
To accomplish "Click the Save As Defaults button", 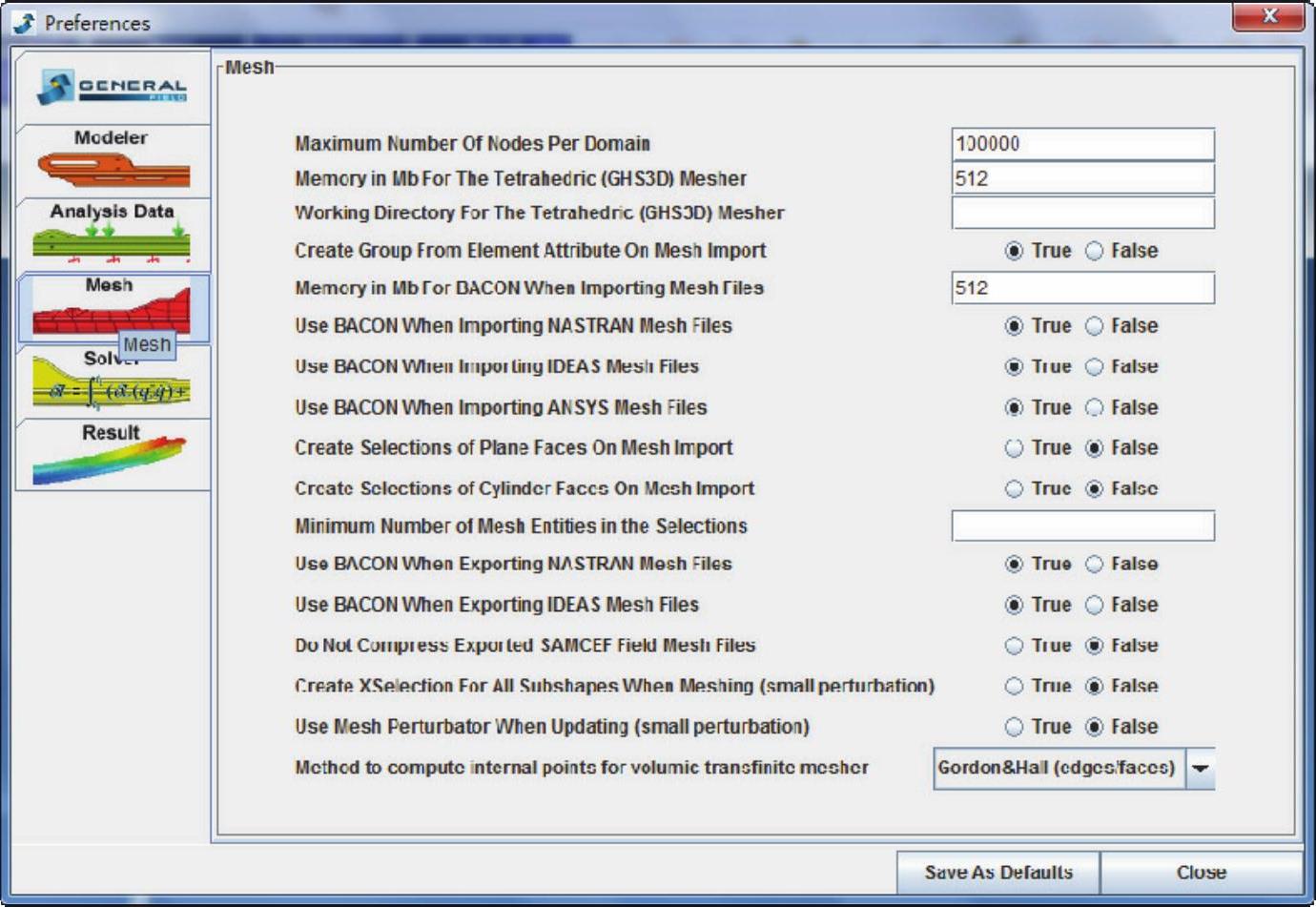I will (x=997, y=873).
